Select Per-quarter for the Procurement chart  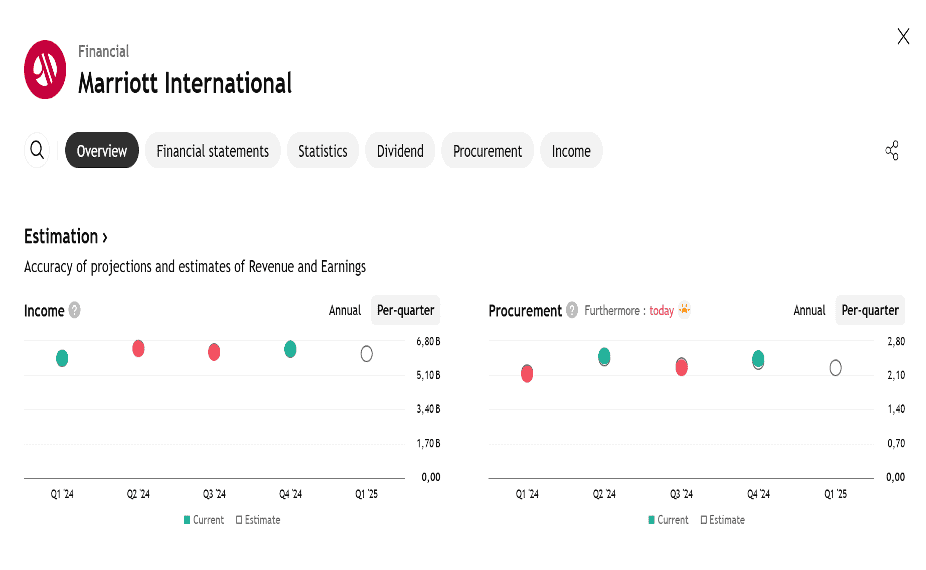870,310
